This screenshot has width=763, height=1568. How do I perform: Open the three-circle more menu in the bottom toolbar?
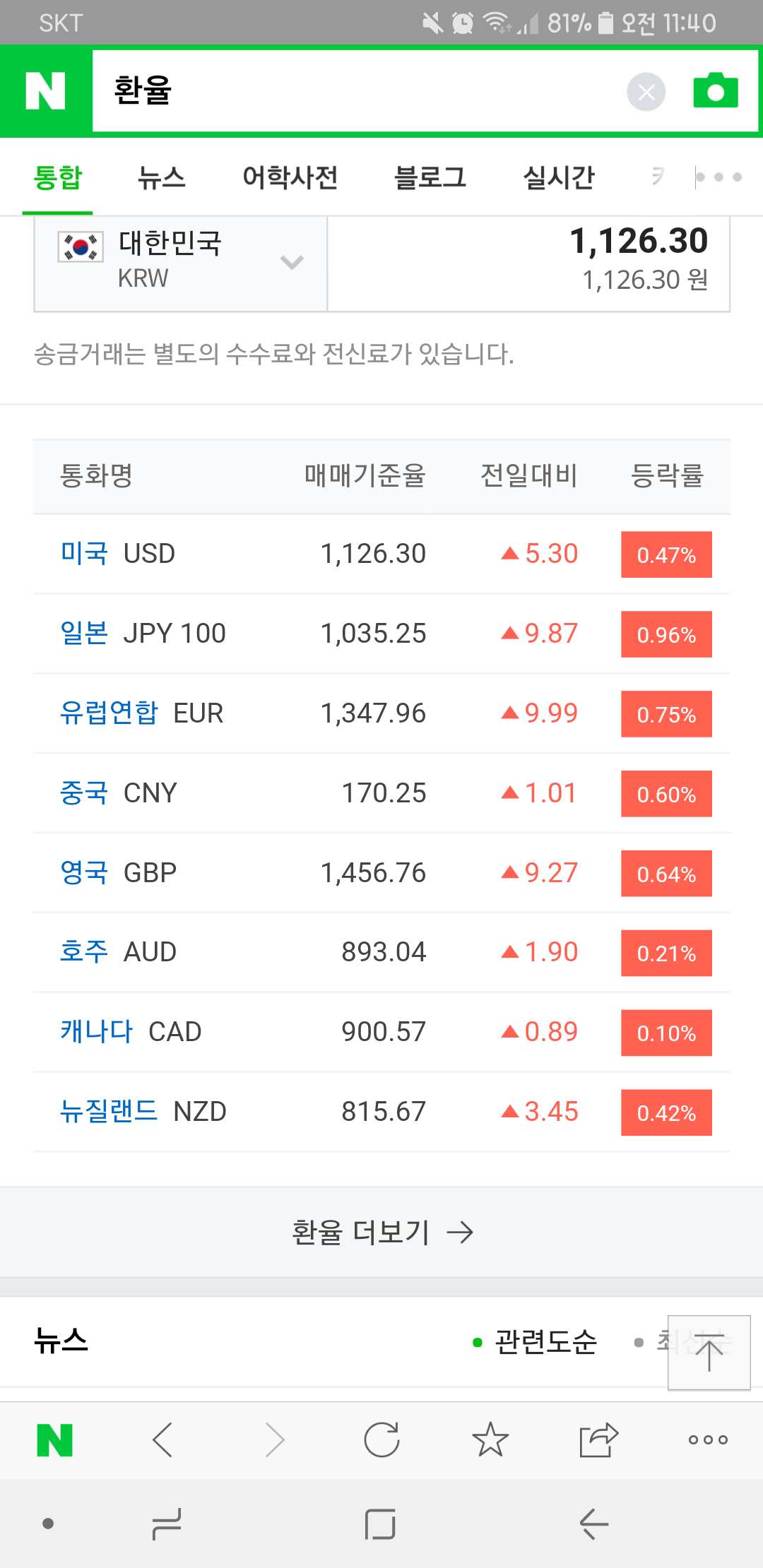(707, 1440)
